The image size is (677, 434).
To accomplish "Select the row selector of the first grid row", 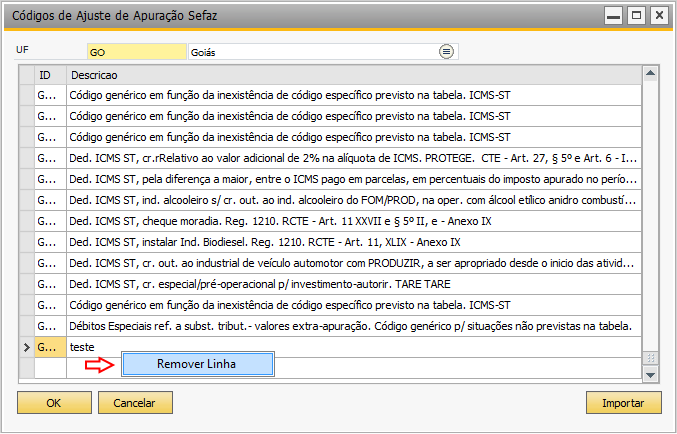I will click(x=27, y=95).
